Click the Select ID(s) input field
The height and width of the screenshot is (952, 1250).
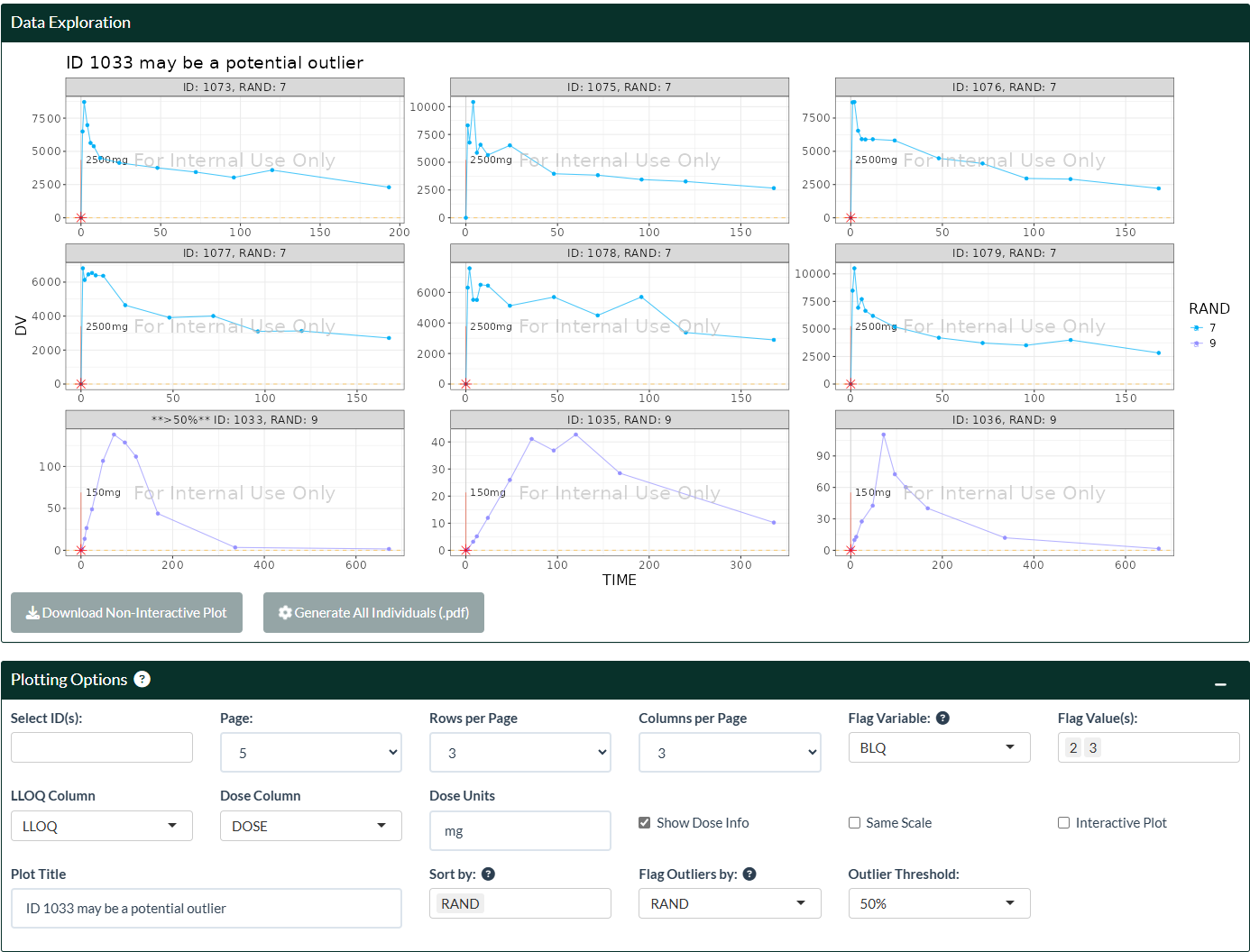102,747
